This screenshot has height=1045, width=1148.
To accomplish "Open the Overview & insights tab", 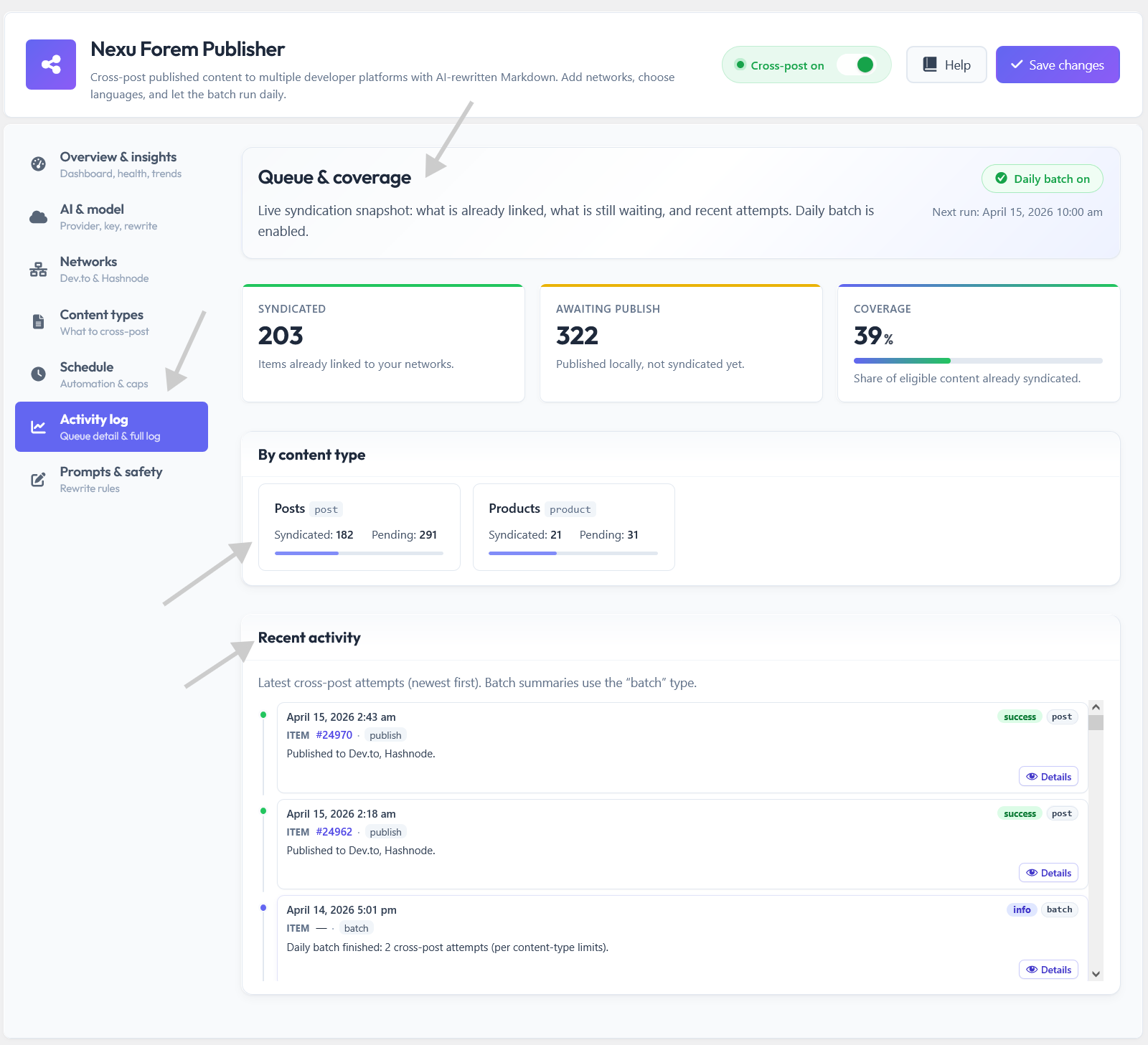I will [x=111, y=164].
